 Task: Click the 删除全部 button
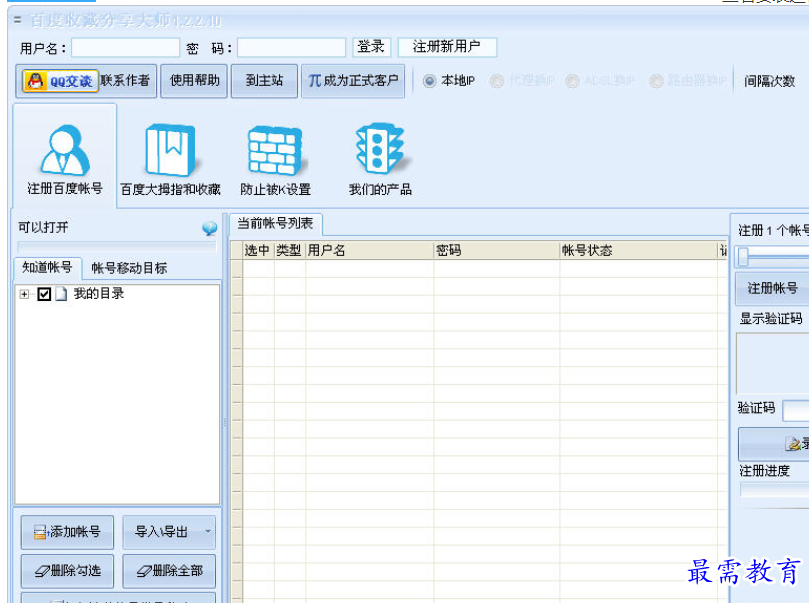pyautogui.click(x=169, y=571)
